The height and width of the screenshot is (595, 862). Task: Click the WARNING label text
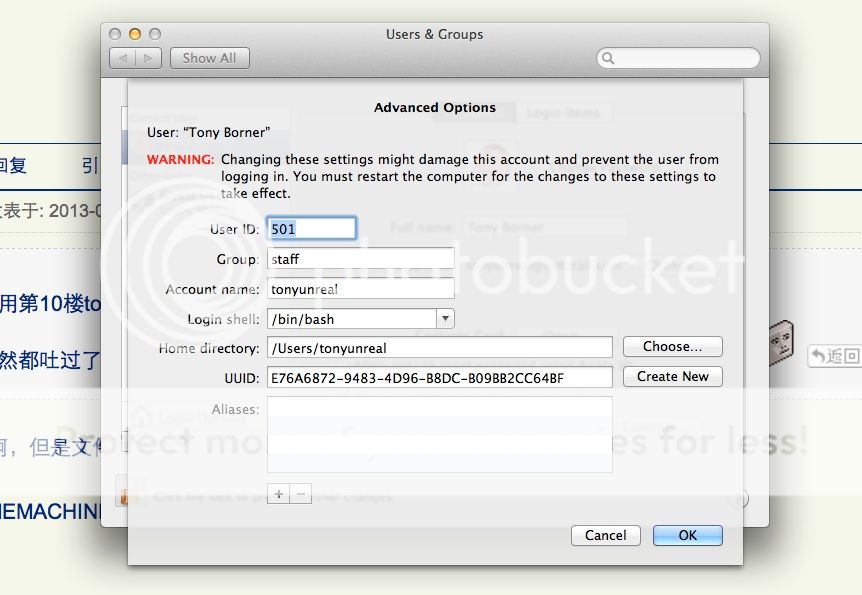coord(180,159)
